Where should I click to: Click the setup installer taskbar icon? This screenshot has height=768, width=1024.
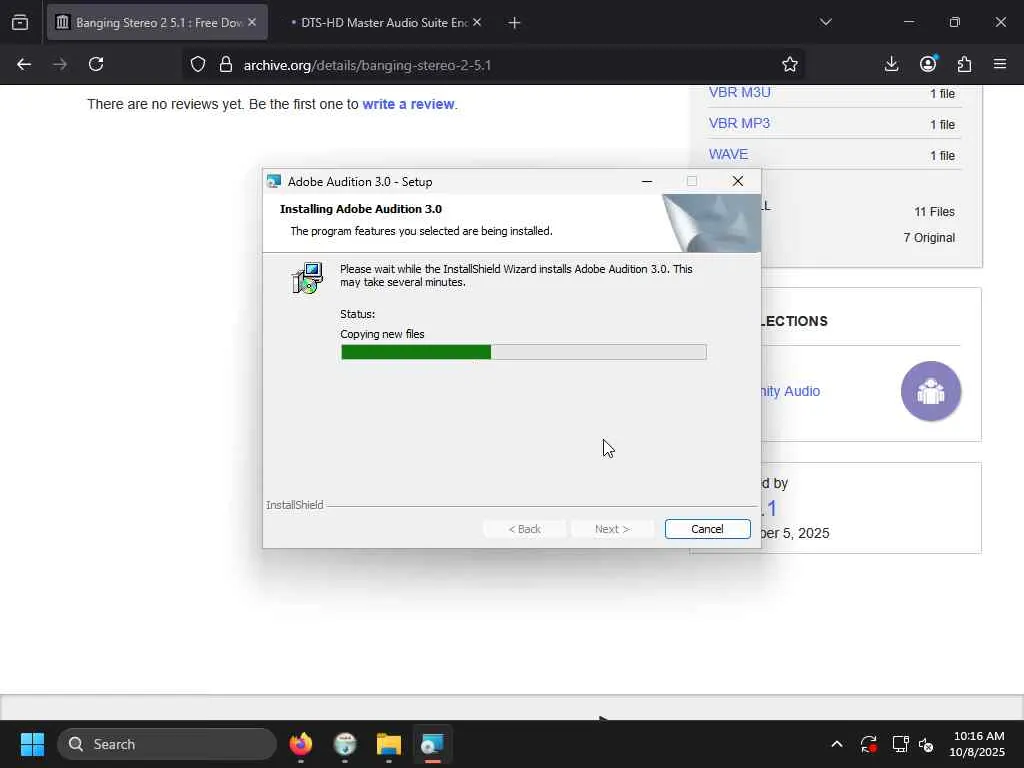point(432,744)
